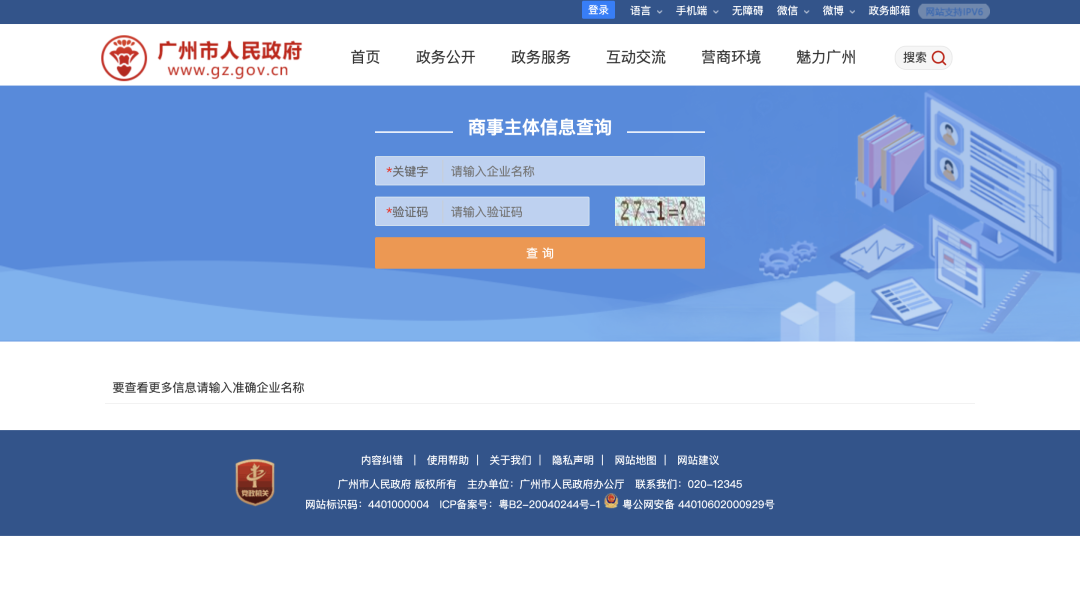The image size is (1080, 614).
Task: Click the 登录 login button
Action: tap(598, 10)
